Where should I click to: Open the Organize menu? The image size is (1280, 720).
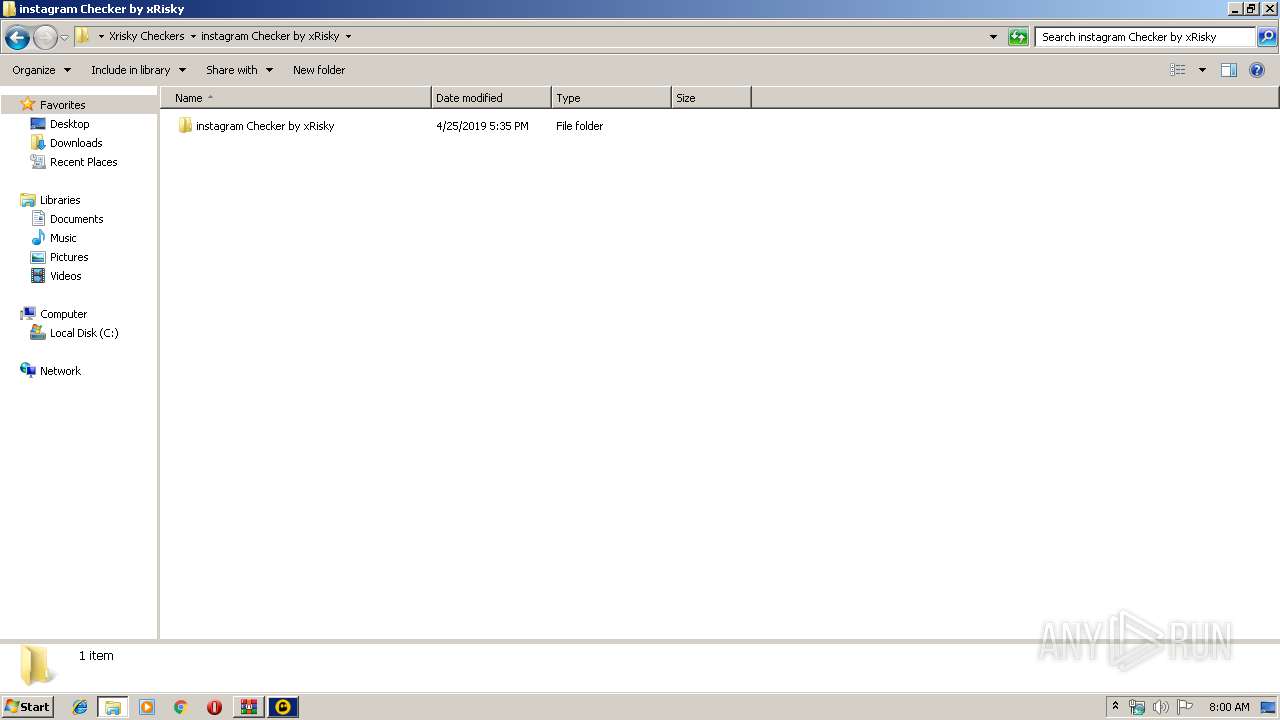(x=41, y=70)
